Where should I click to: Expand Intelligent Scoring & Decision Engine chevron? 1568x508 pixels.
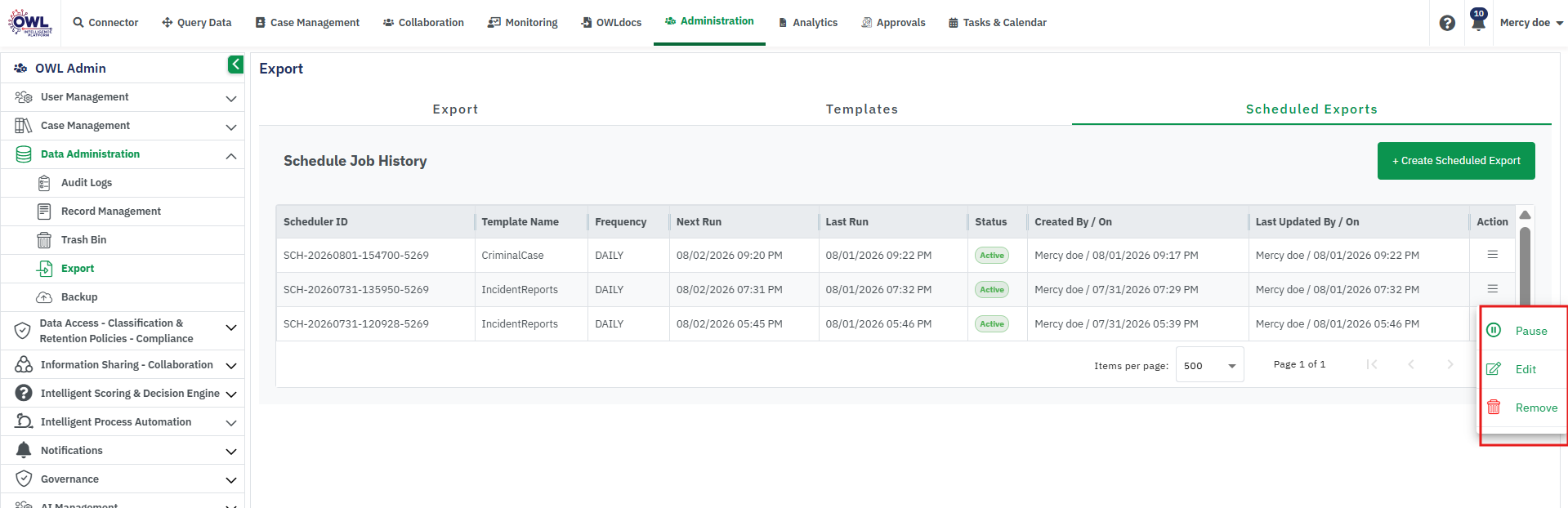point(231,394)
